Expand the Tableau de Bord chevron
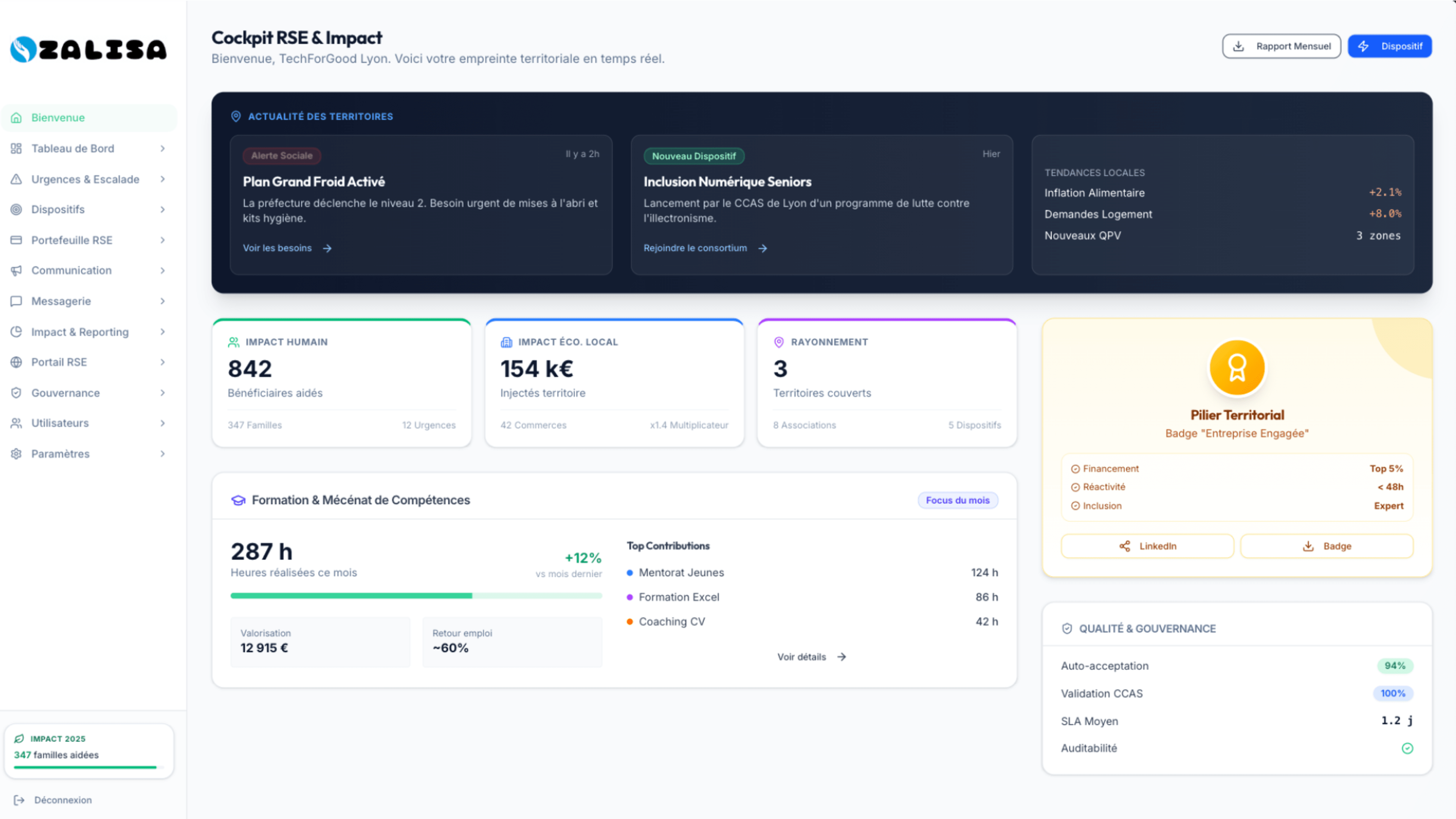1456x819 pixels. coord(163,149)
